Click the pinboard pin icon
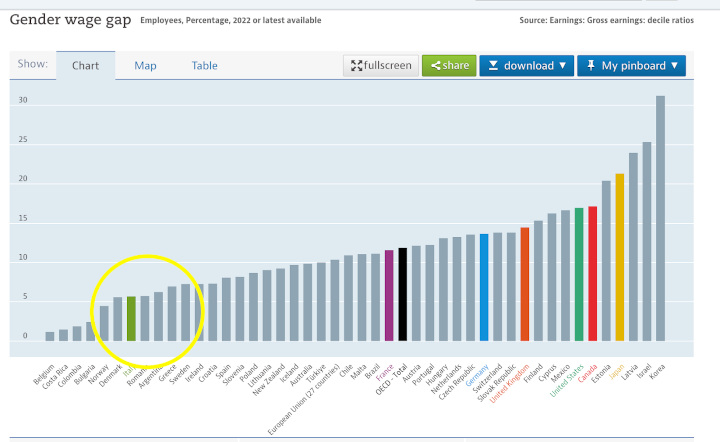The height and width of the screenshot is (442, 720). click(591, 66)
